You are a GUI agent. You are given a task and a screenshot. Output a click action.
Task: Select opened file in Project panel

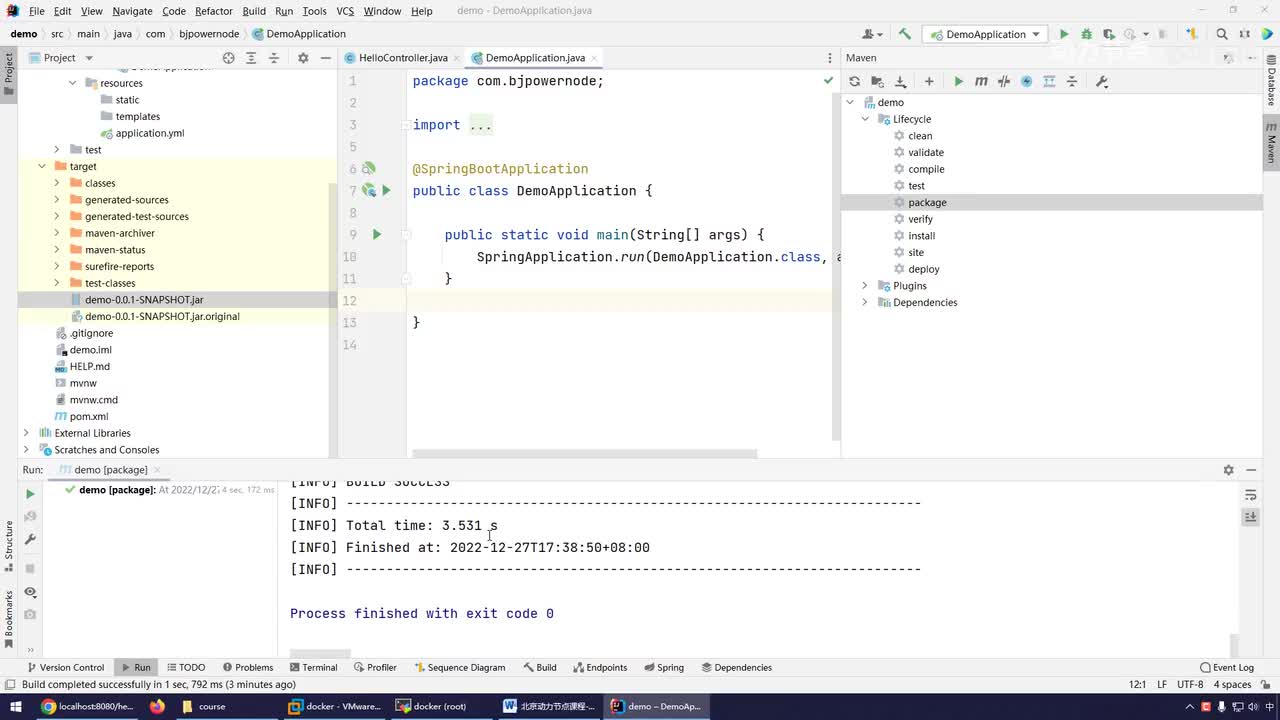pos(228,58)
